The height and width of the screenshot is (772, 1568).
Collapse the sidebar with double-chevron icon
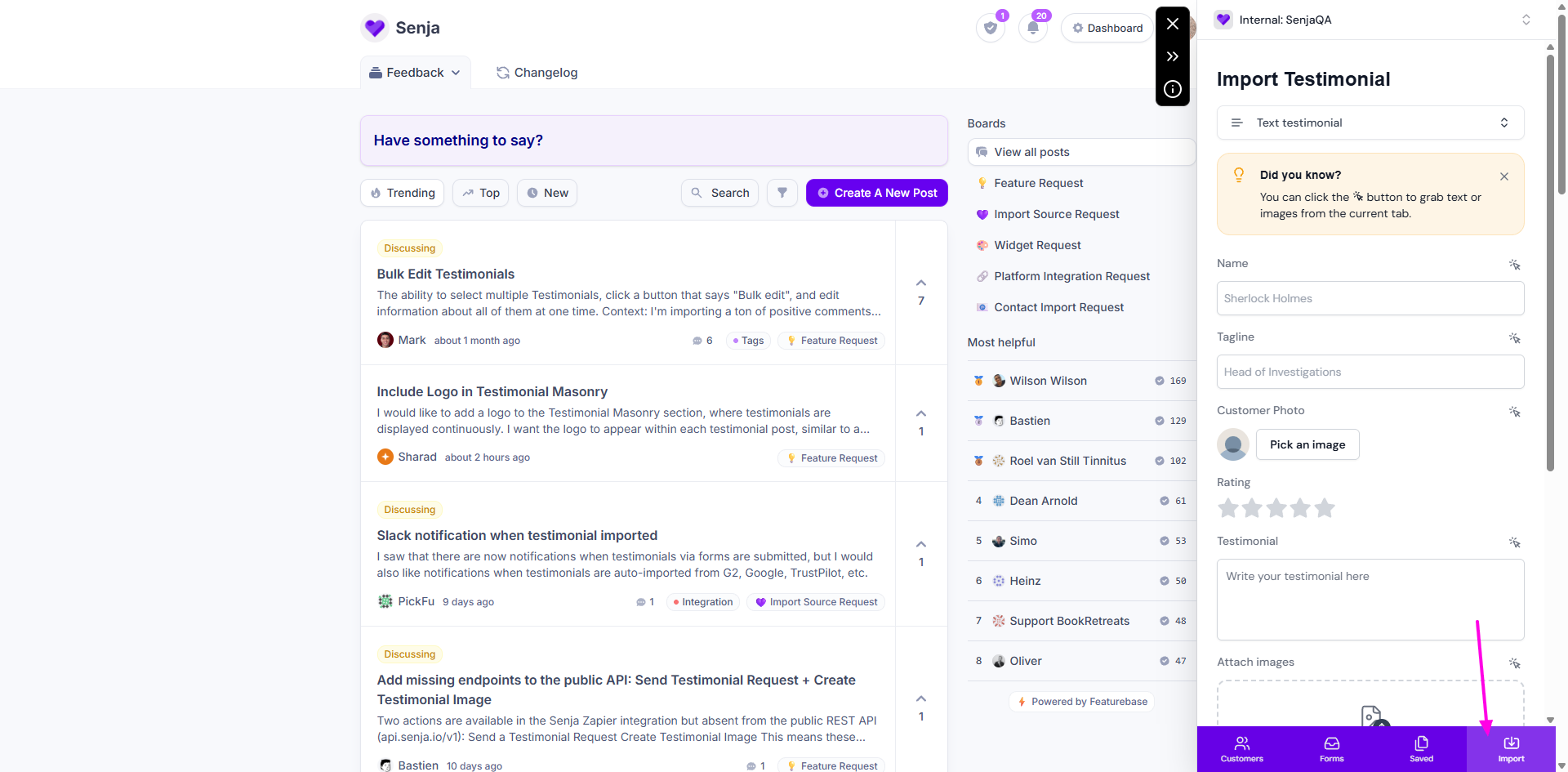(1172, 56)
